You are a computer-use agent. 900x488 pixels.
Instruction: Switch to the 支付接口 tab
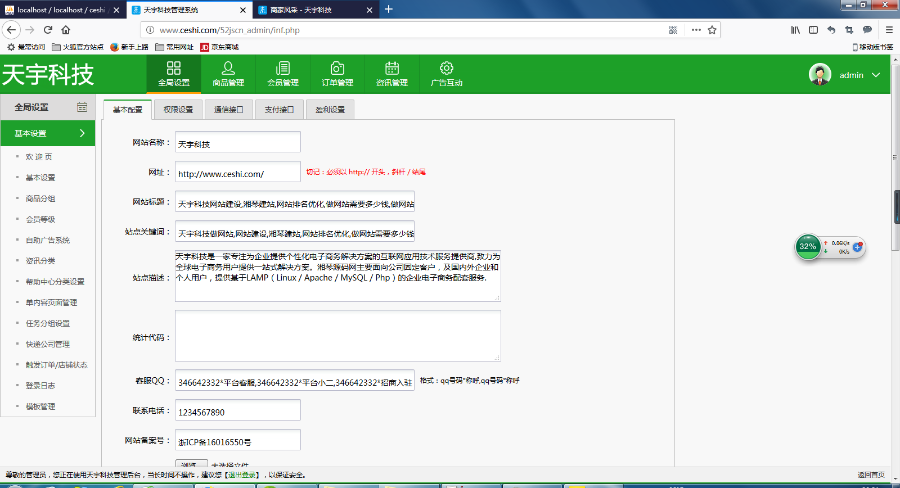(x=279, y=109)
